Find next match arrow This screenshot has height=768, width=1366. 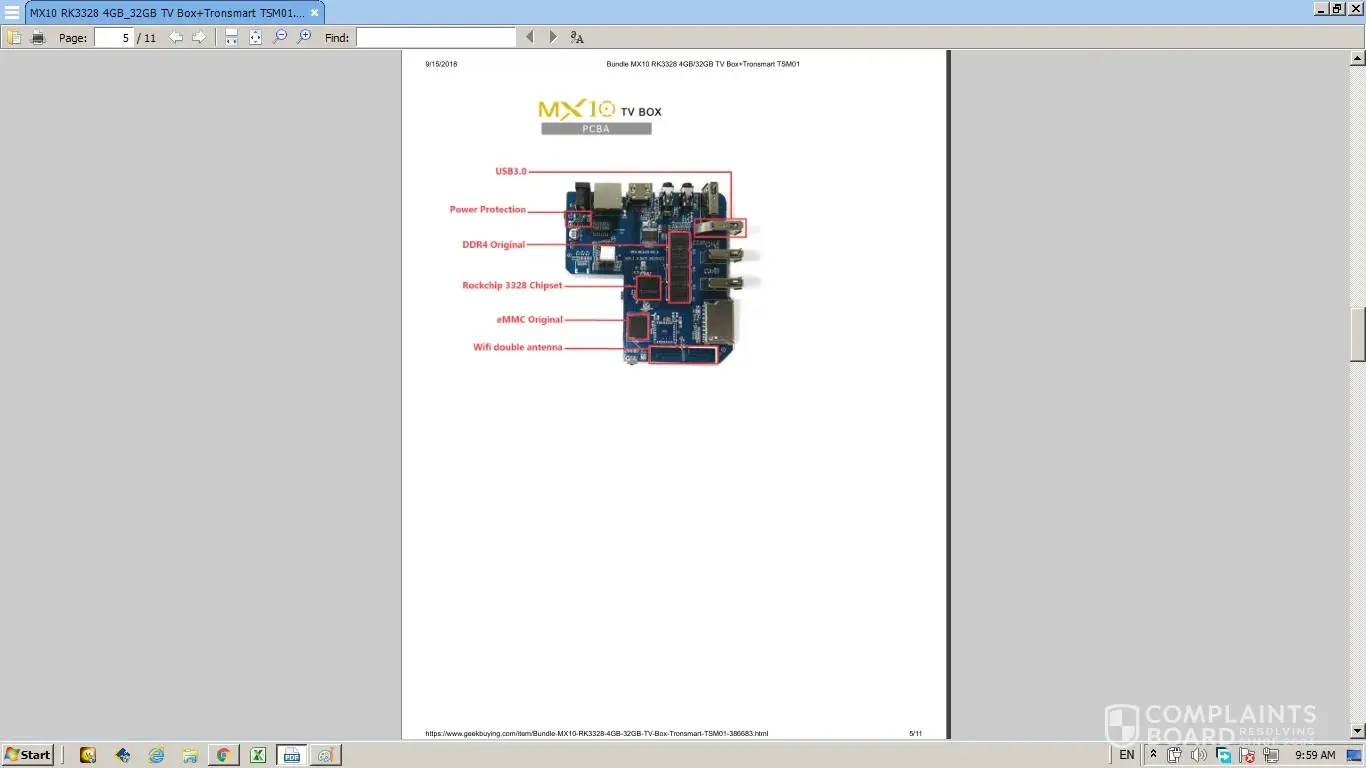553,38
